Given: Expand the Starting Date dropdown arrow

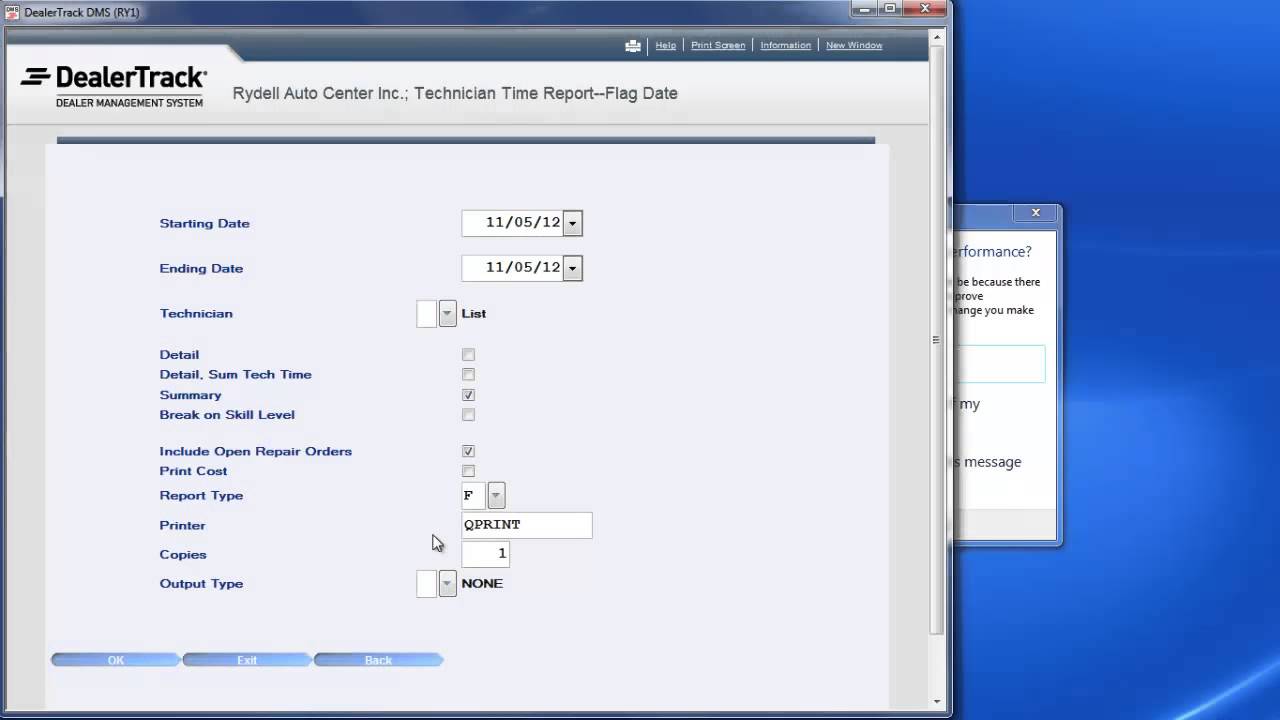Looking at the screenshot, I should 572,224.
